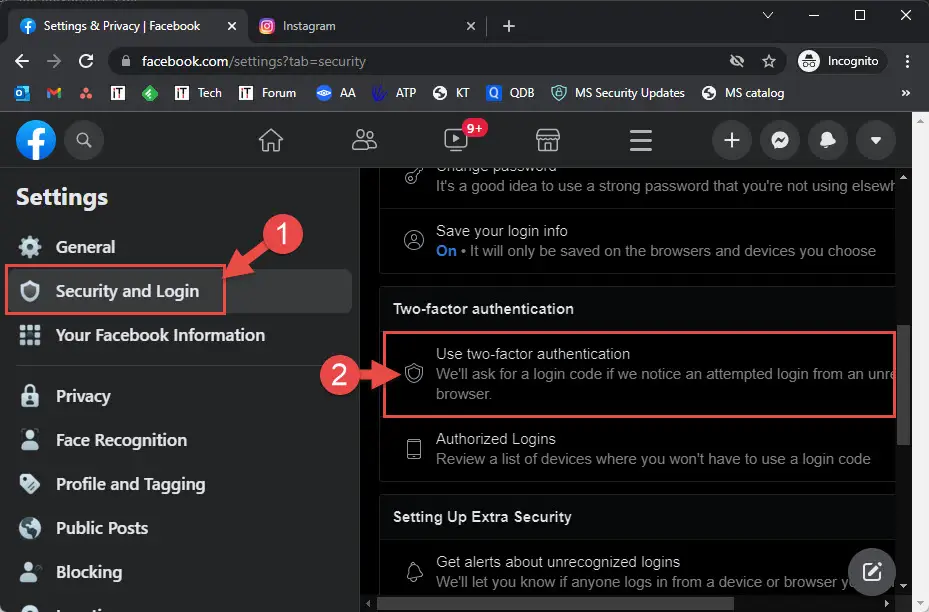Click the horizontal scrollbar at page bottom
Screen dimensions: 929x612
click(555, 603)
